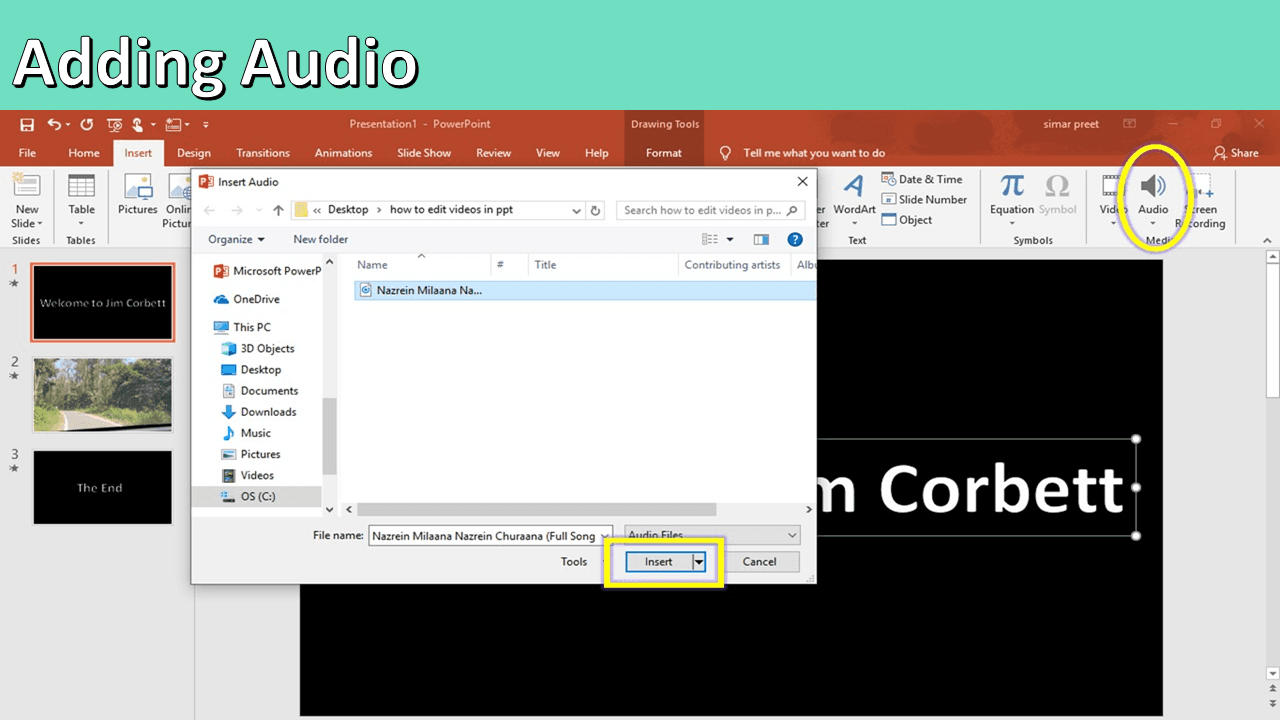This screenshot has height=720, width=1280.
Task: Open the File tab
Action: point(27,153)
